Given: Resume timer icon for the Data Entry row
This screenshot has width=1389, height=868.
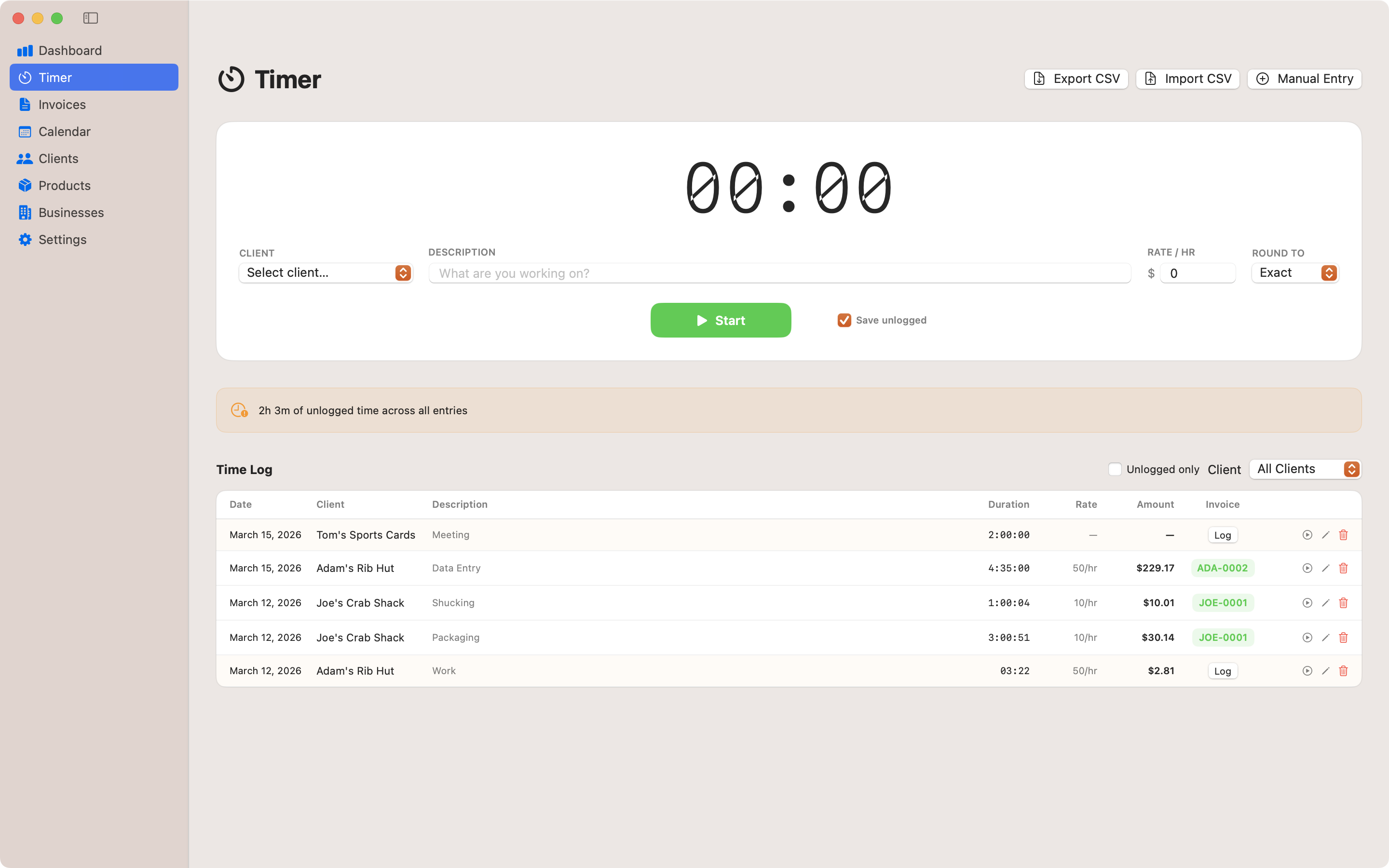Looking at the screenshot, I should [x=1307, y=569].
